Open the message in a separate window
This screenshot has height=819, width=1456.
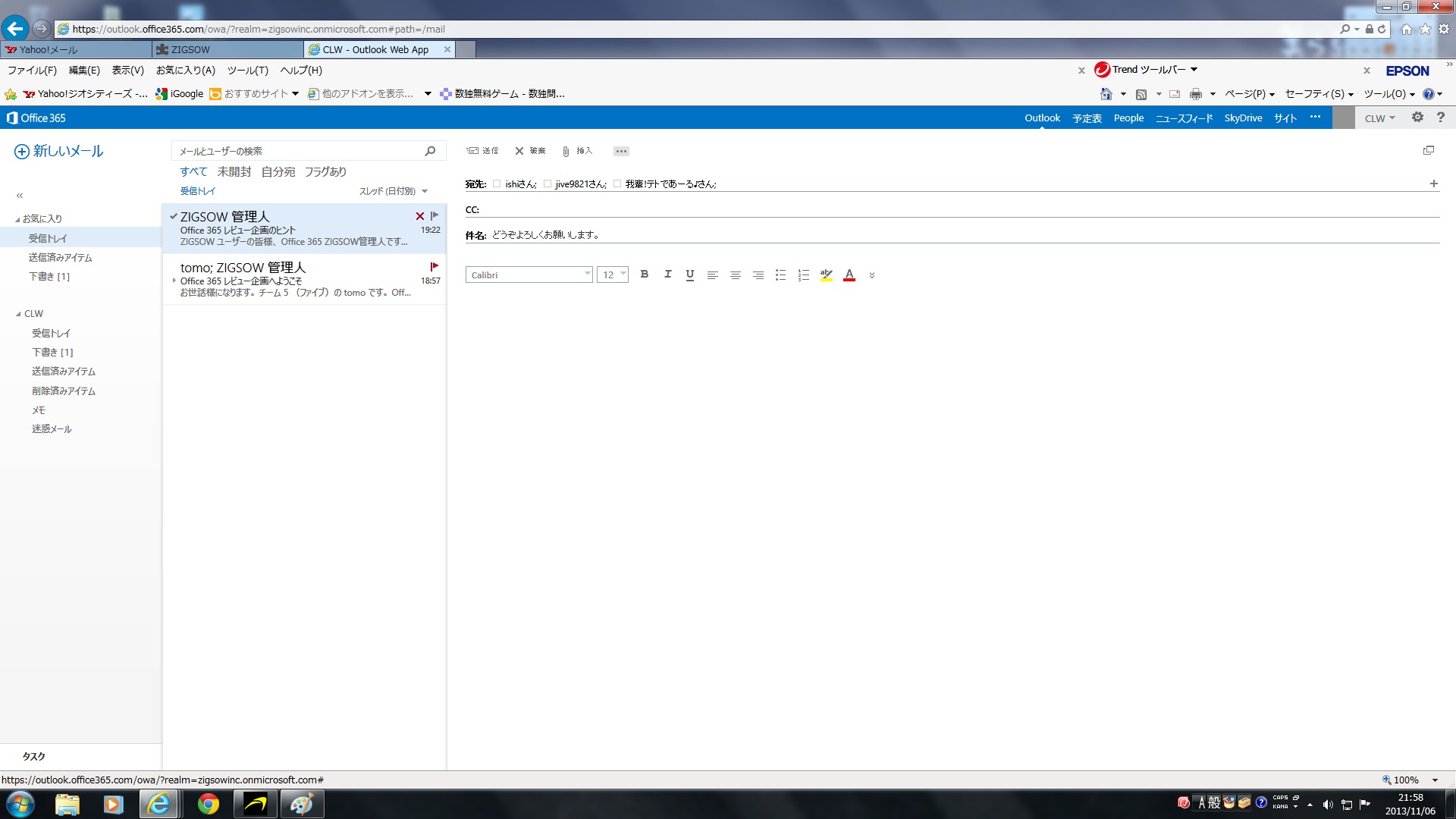(1428, 150)
